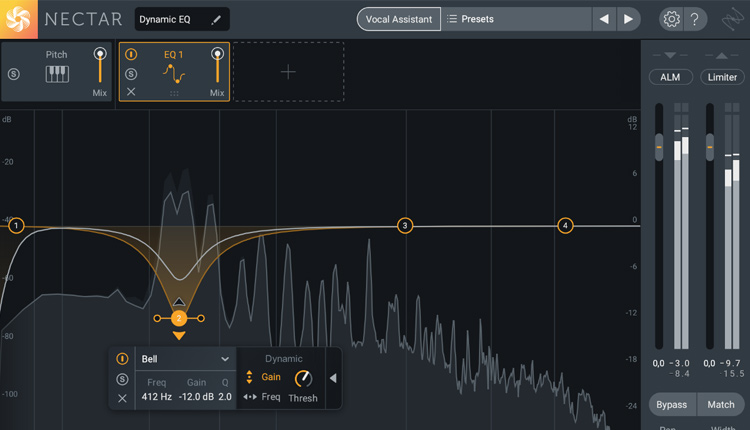This screenshot has width=750, height=430.
Task: Open the Presets browser
Action: tap(515, 19)
